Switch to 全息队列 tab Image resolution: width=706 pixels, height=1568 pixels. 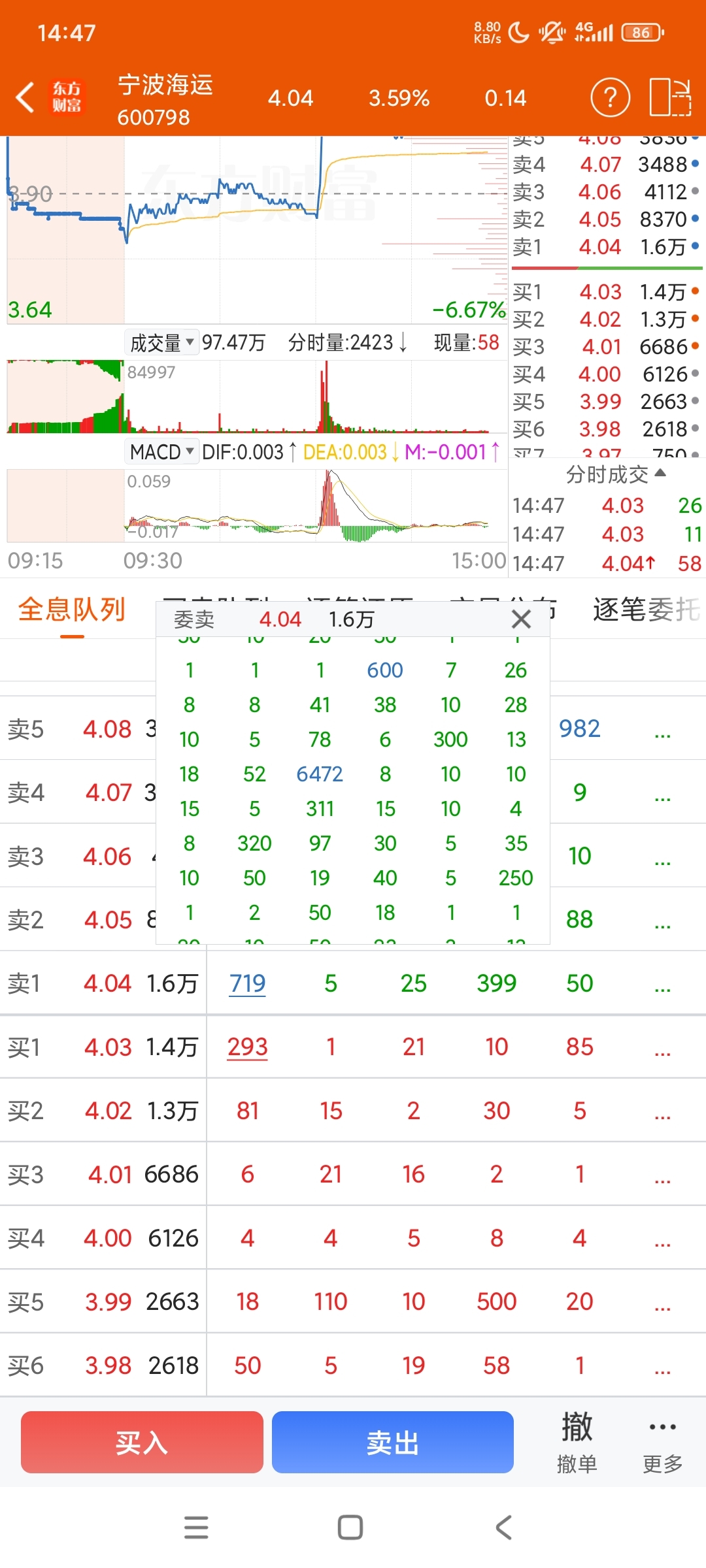pyautogui.click(x=71, y=609)
